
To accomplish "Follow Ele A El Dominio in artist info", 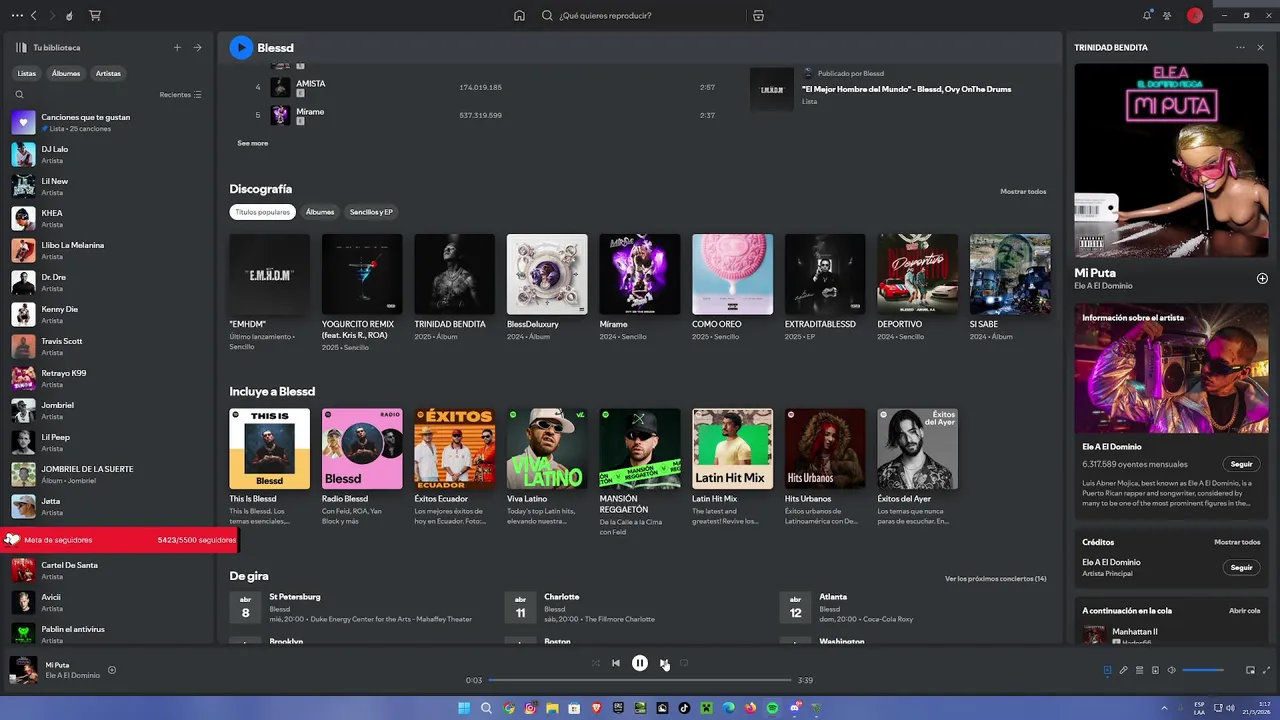I will pyautogui.click(x=1241, y=464).
